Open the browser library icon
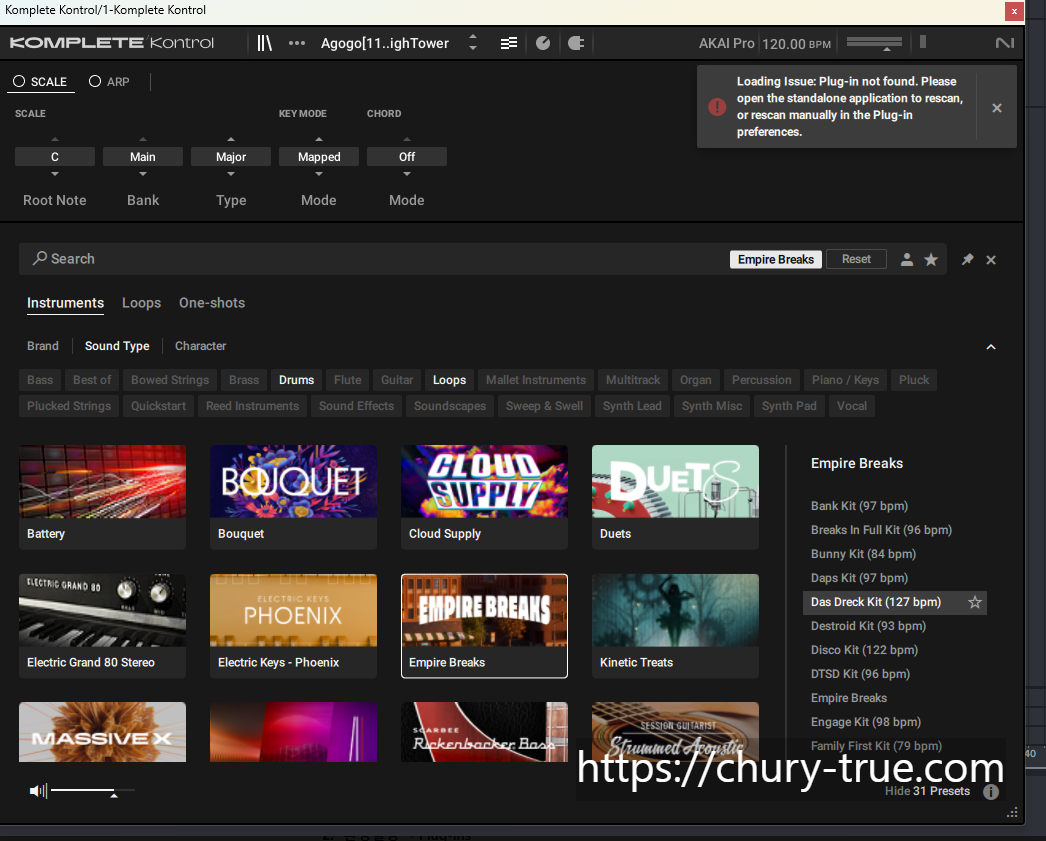The height and width of the screenshot is (841, 1046). (x=264, y=43)
